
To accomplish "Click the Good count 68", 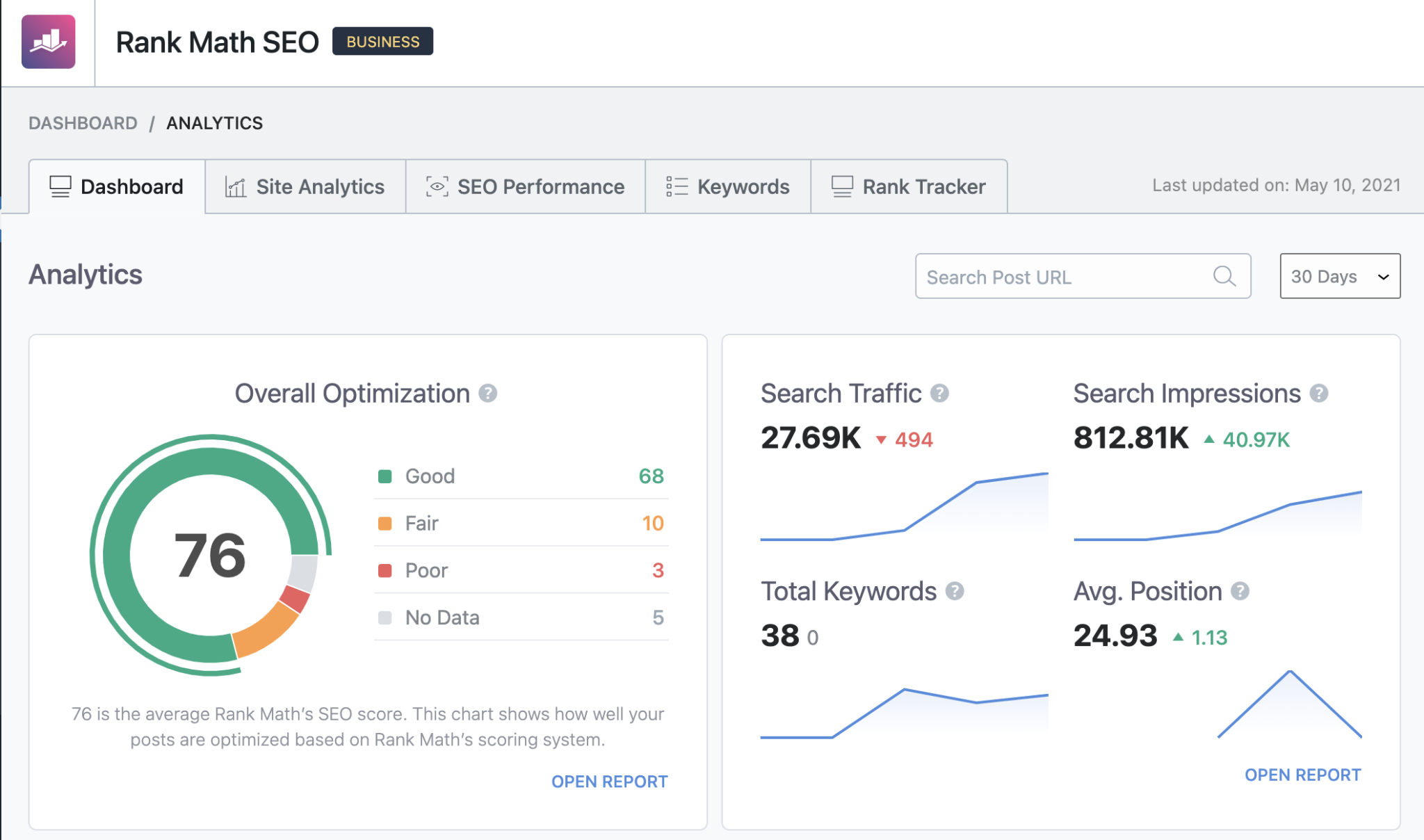I will click(652, 476).
